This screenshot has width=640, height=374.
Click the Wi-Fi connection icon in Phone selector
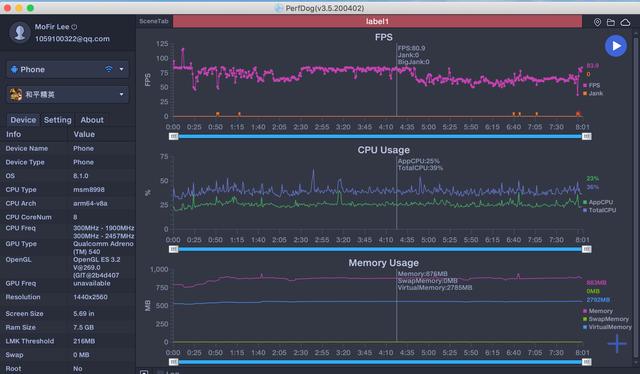[109, 69]
